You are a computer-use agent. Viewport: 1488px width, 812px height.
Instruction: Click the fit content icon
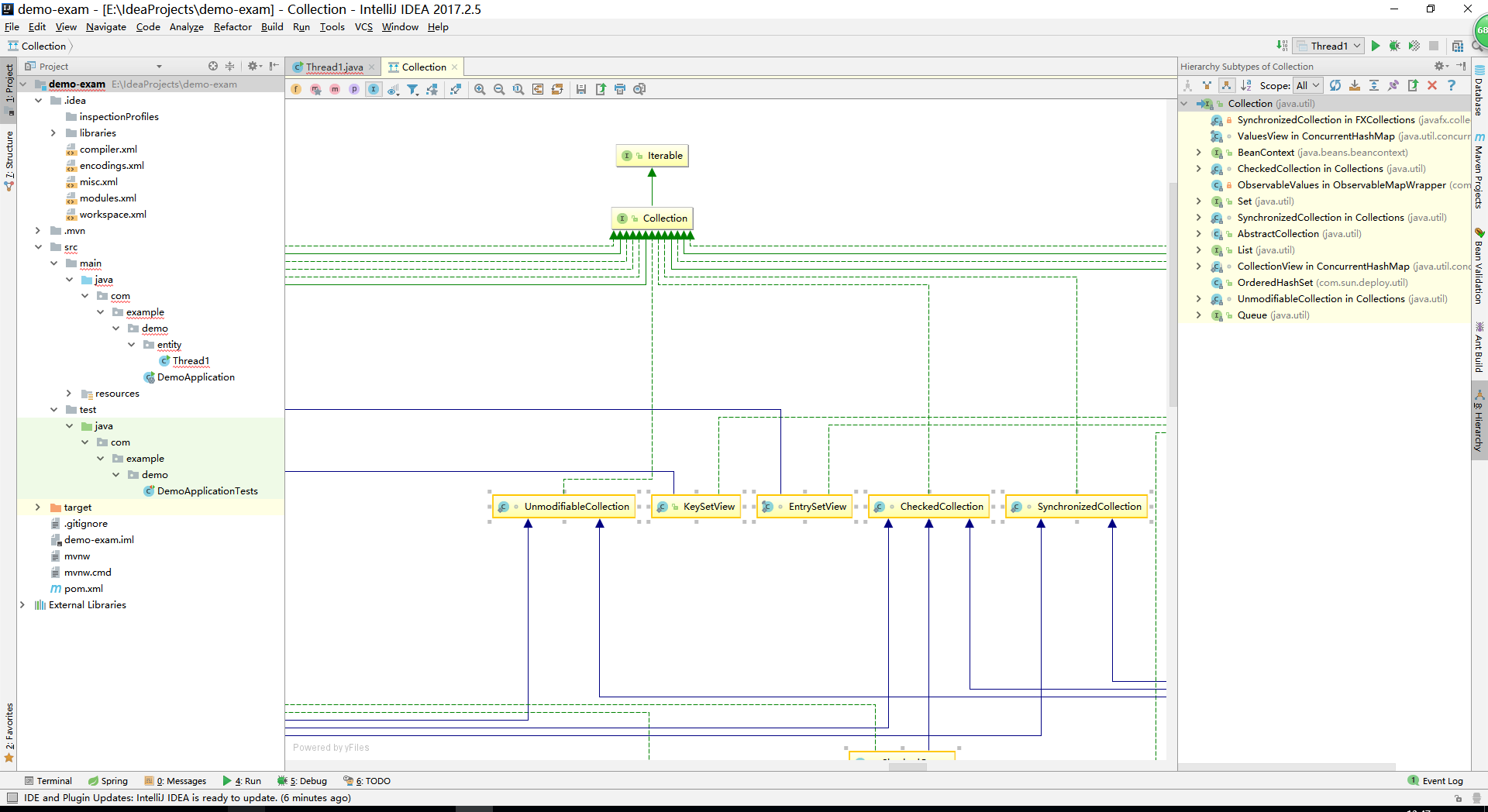coord(538,89)
